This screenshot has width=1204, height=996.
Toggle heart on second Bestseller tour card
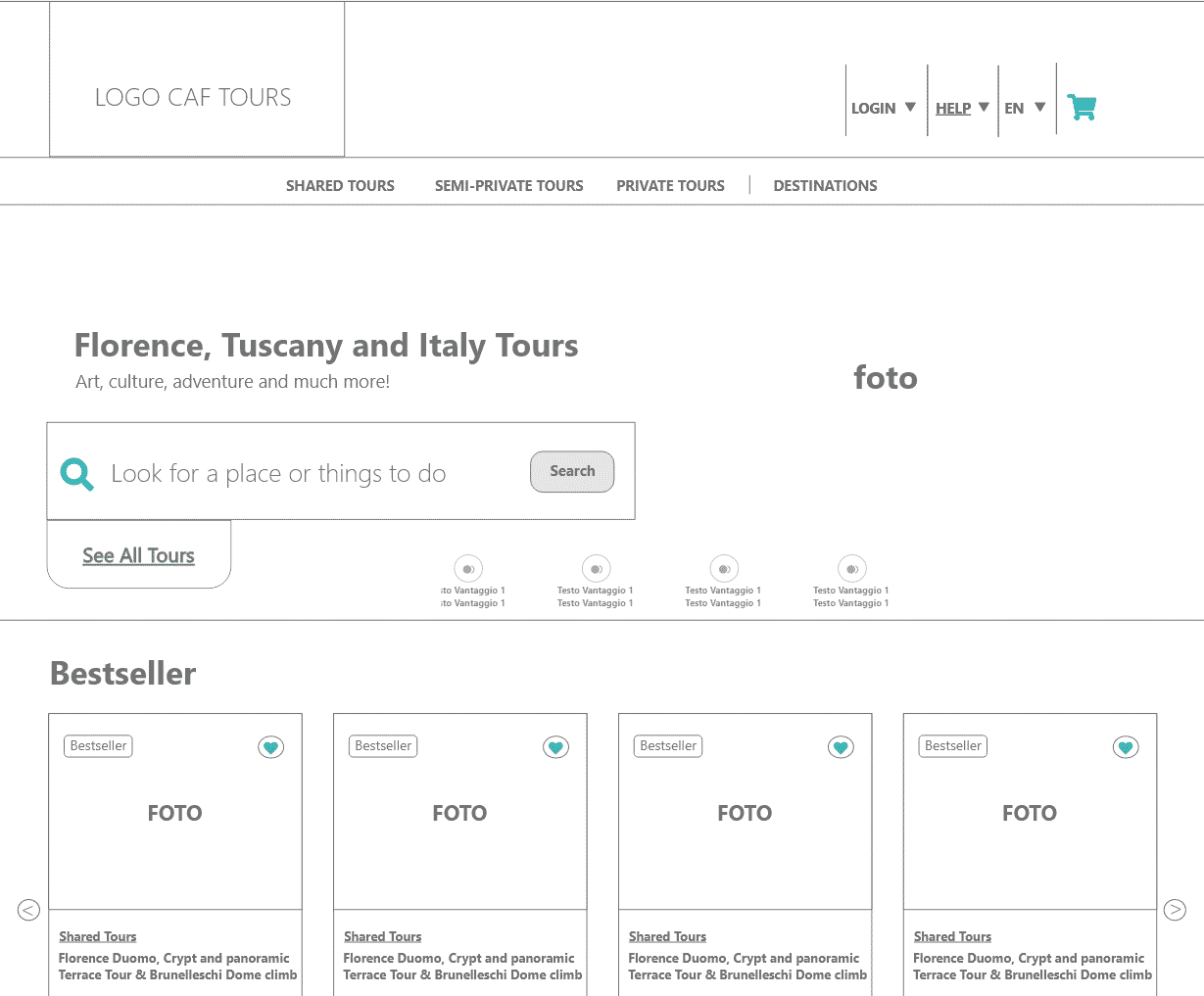[x=555, y=747]
